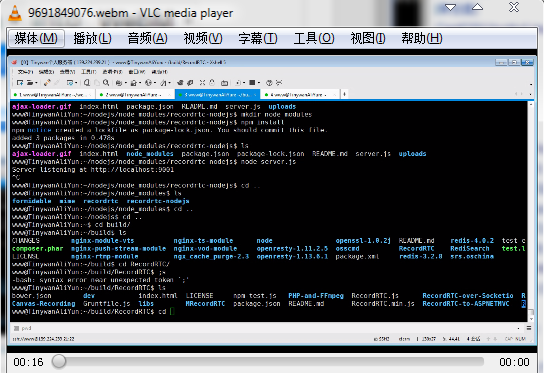The image size is (544, 373).
Task: Add a new Xshell tab with plus button
Action: pyautogui.click(x=345, y=94)
